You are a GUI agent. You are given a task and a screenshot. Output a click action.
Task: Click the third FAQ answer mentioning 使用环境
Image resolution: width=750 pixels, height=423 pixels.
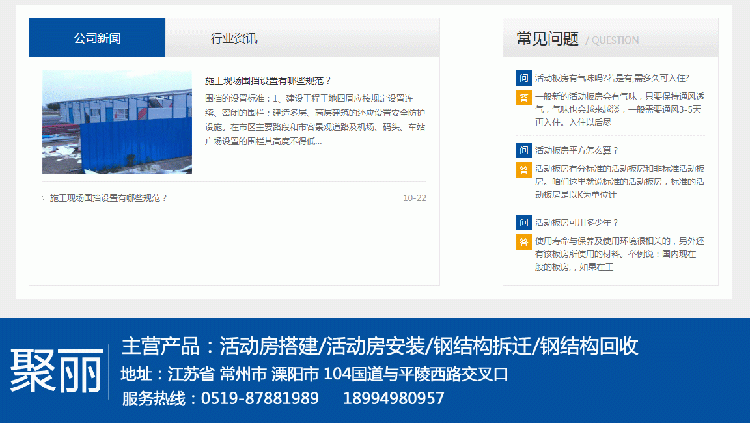619,254
